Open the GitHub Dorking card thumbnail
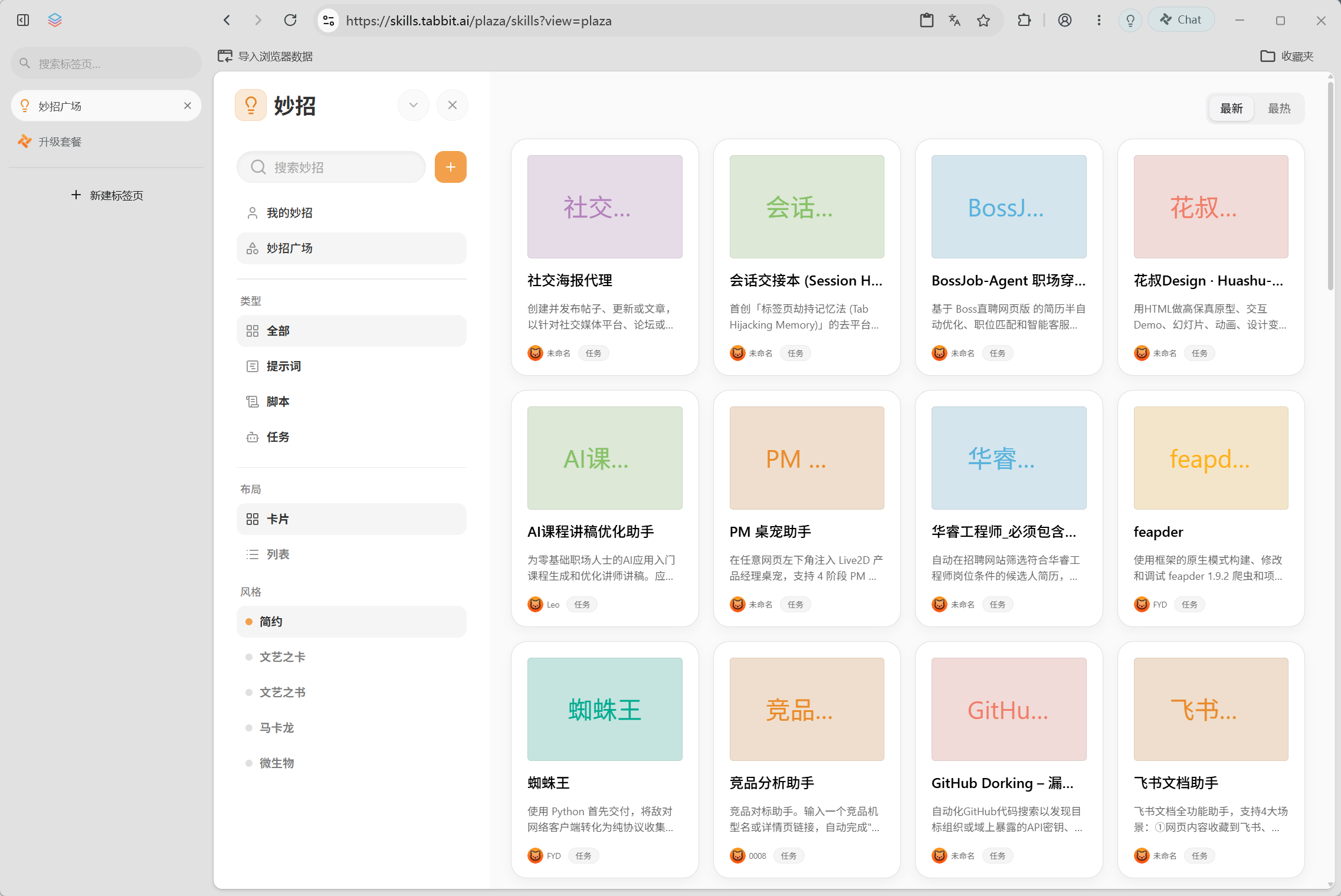1341x896 pixels. pos(1009,709)
